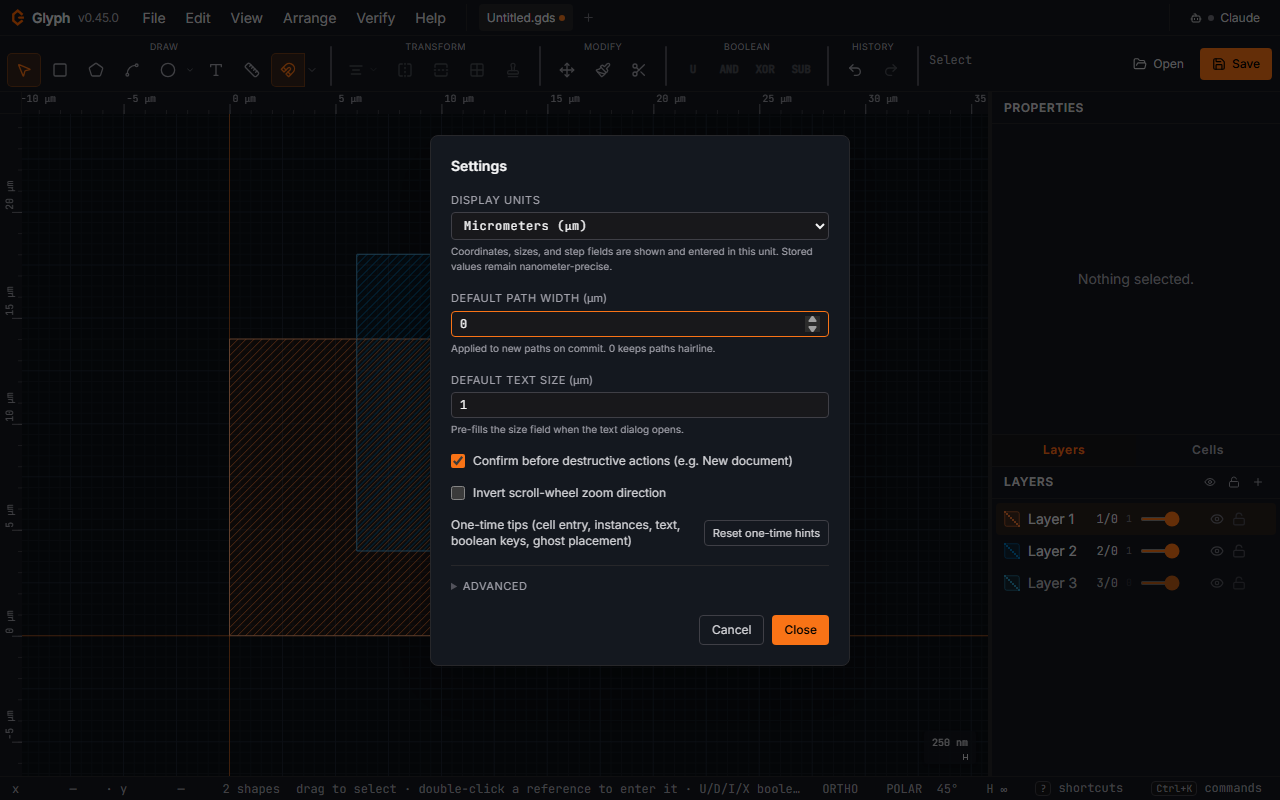Choose the Rectangle draw tool

[60, 70]
